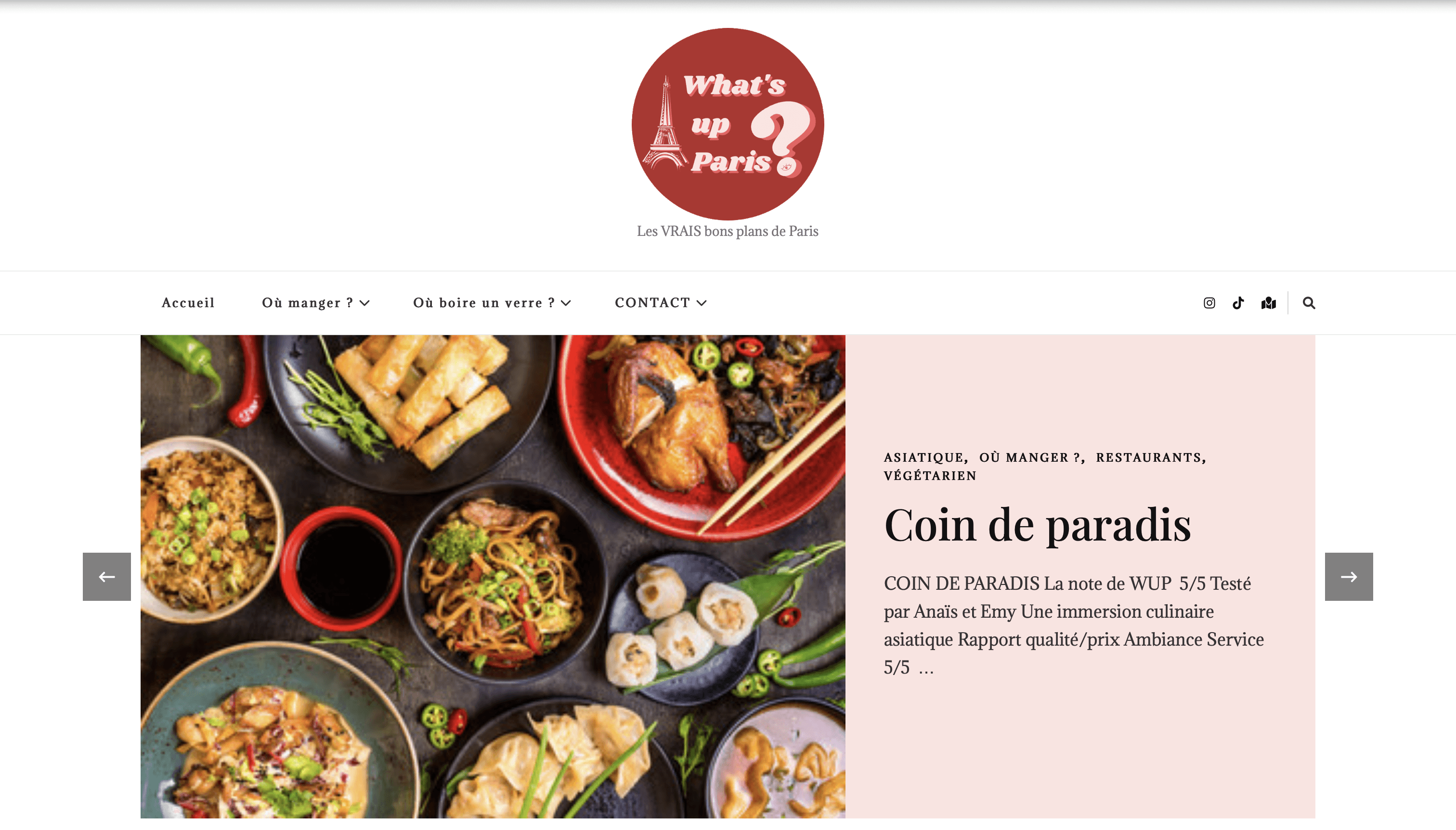
Task: Open the ASIATIQUE category link
Action: (923, 457)
